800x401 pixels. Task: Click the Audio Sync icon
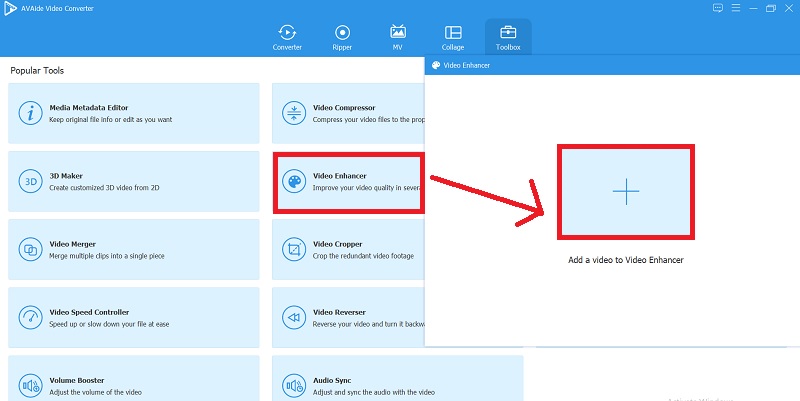[x=294, y=386]
